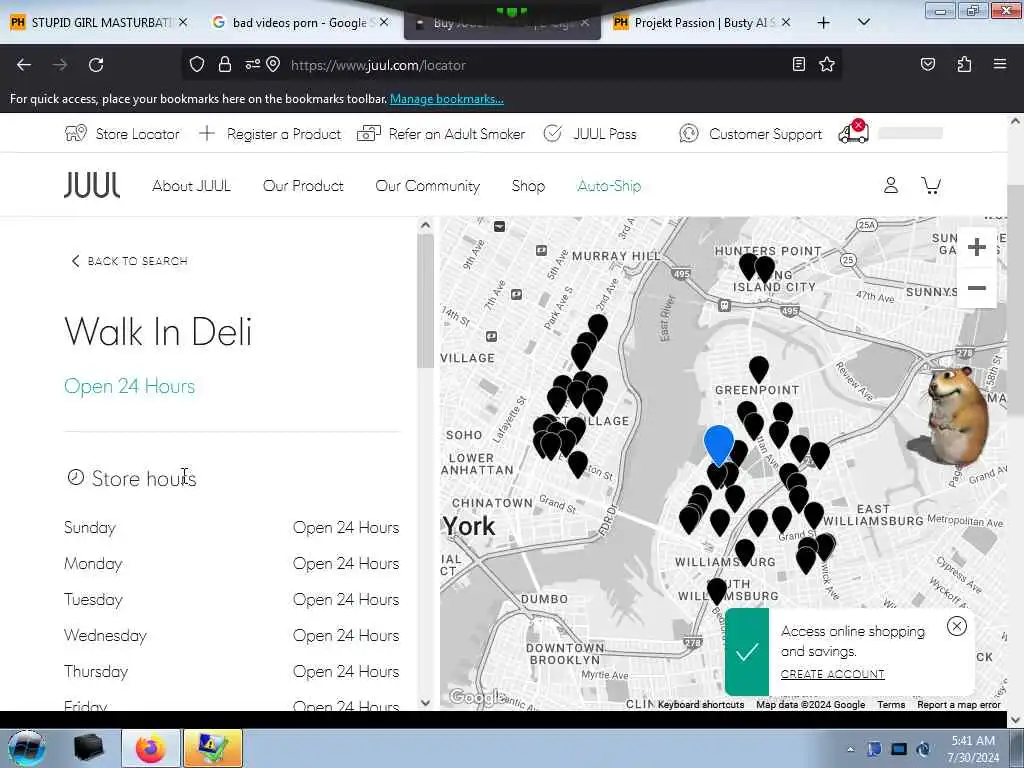Open Refer an Adult Smoker
The height and width of the screenshot is (768, 1024).
click(x=441, y=134)
